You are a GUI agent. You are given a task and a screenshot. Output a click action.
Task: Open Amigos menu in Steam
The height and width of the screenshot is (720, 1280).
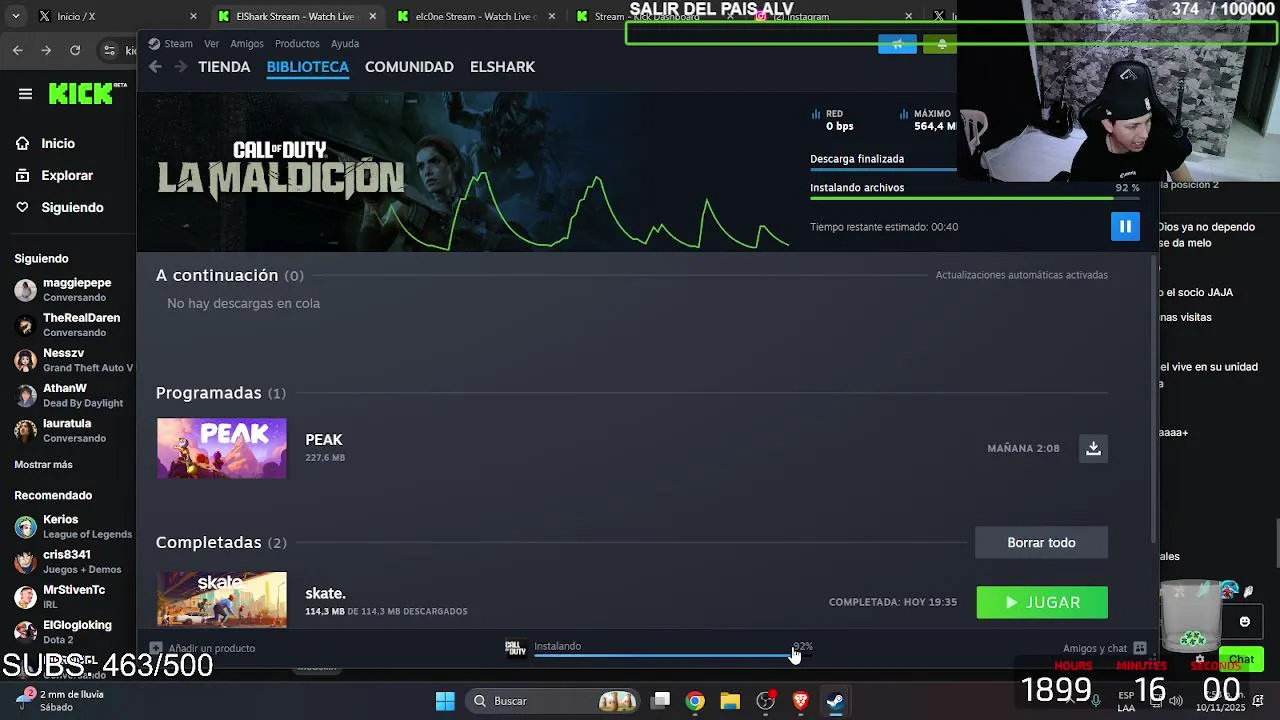point(247,44)
